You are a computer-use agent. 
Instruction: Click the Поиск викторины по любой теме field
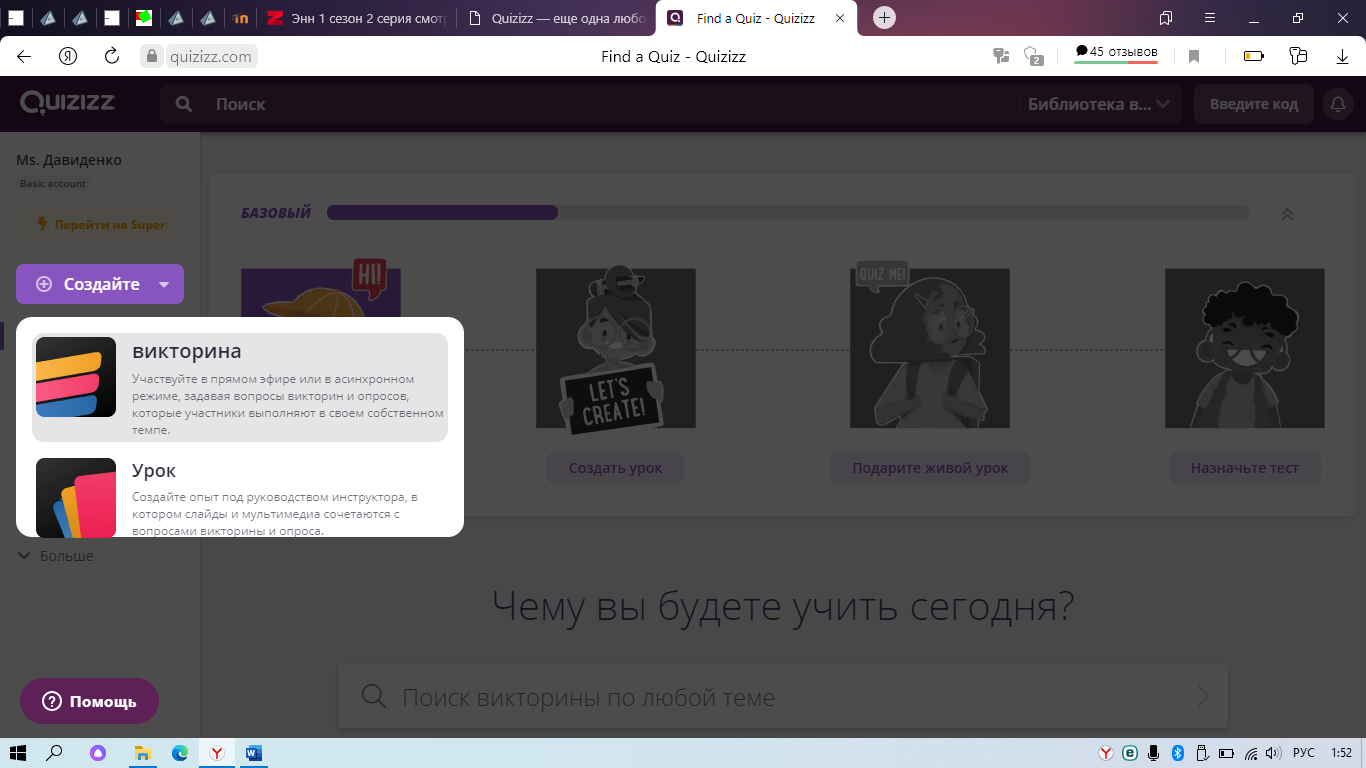click(x=782, y=696)
